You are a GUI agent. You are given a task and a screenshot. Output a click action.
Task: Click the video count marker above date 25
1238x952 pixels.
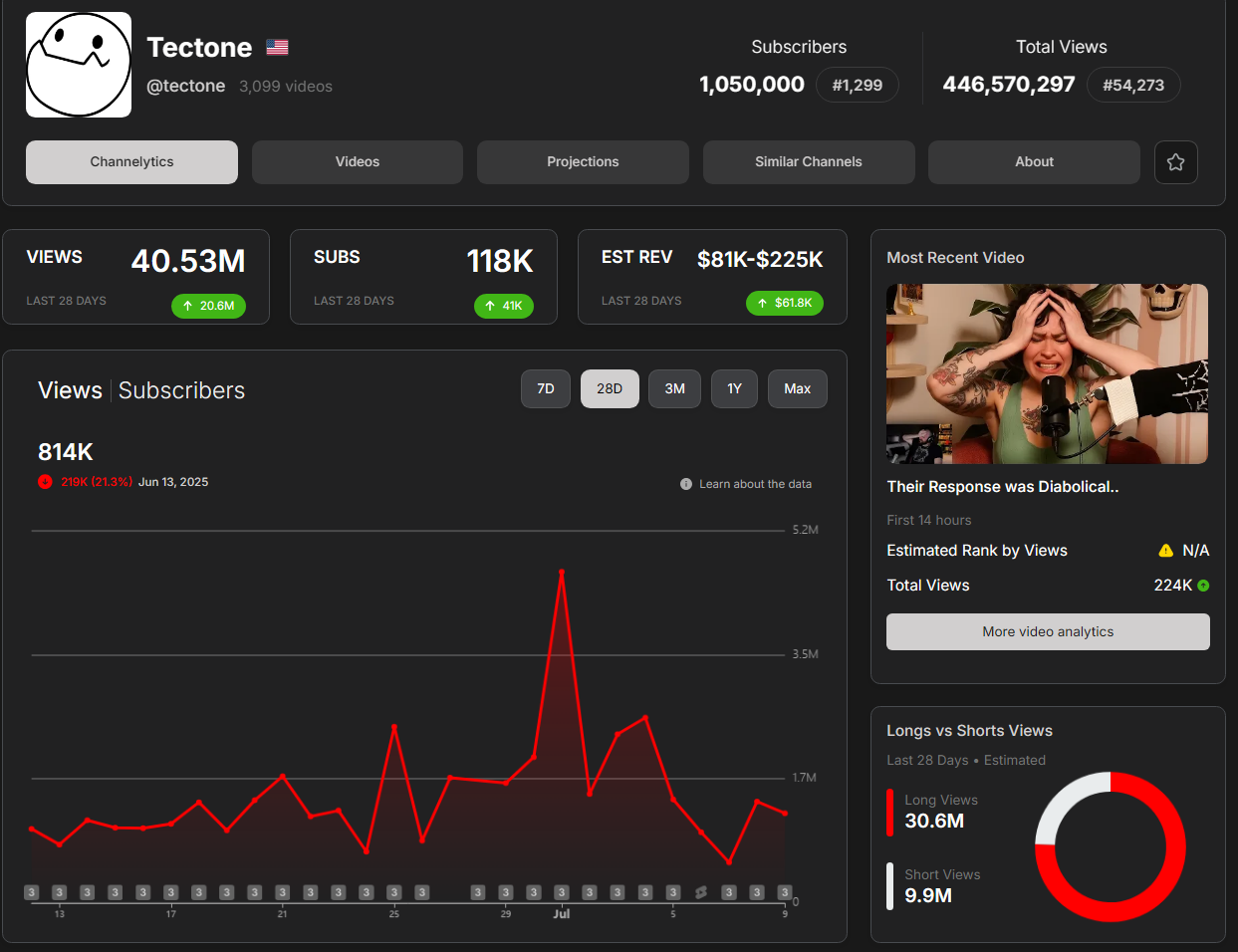pos(394,892)
